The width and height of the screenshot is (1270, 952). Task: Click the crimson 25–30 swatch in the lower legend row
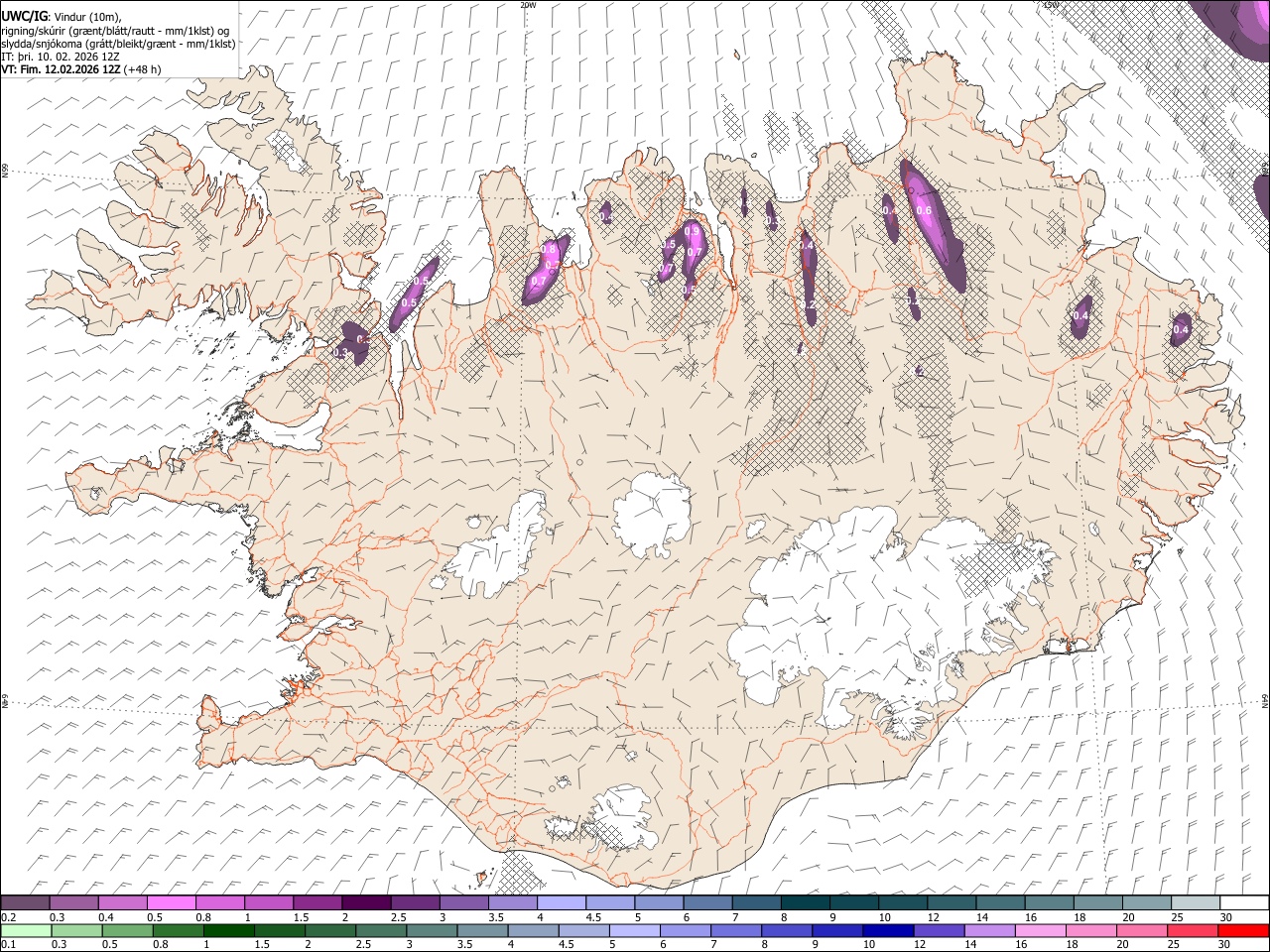(x=1192, y=930)
